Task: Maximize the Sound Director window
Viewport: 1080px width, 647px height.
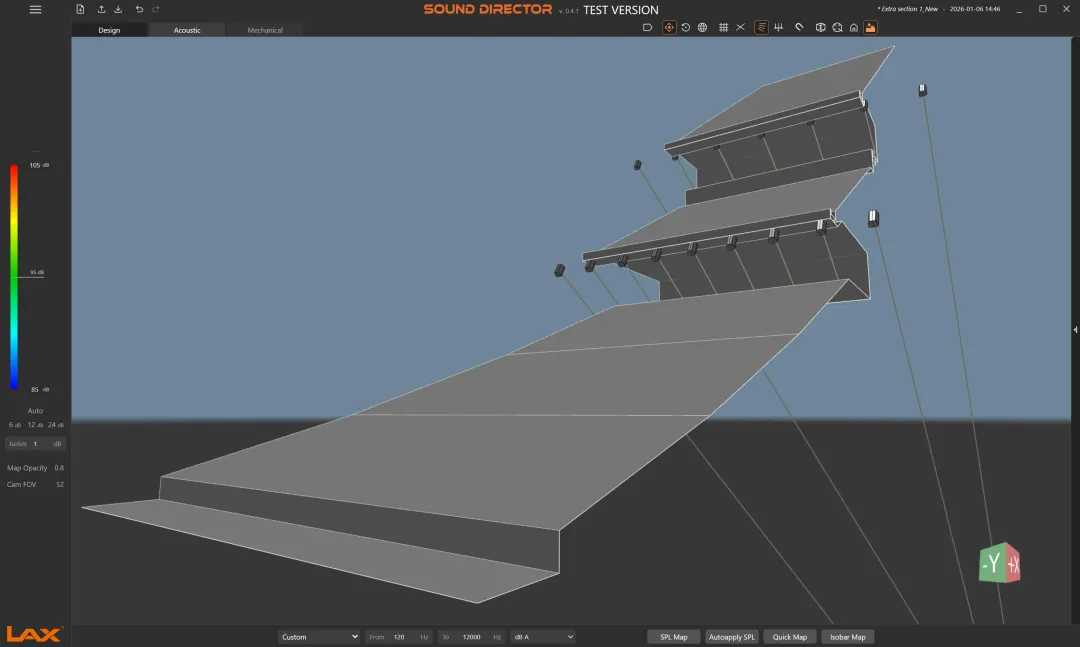Action: pyautogui.click(x=1043, y=9)
